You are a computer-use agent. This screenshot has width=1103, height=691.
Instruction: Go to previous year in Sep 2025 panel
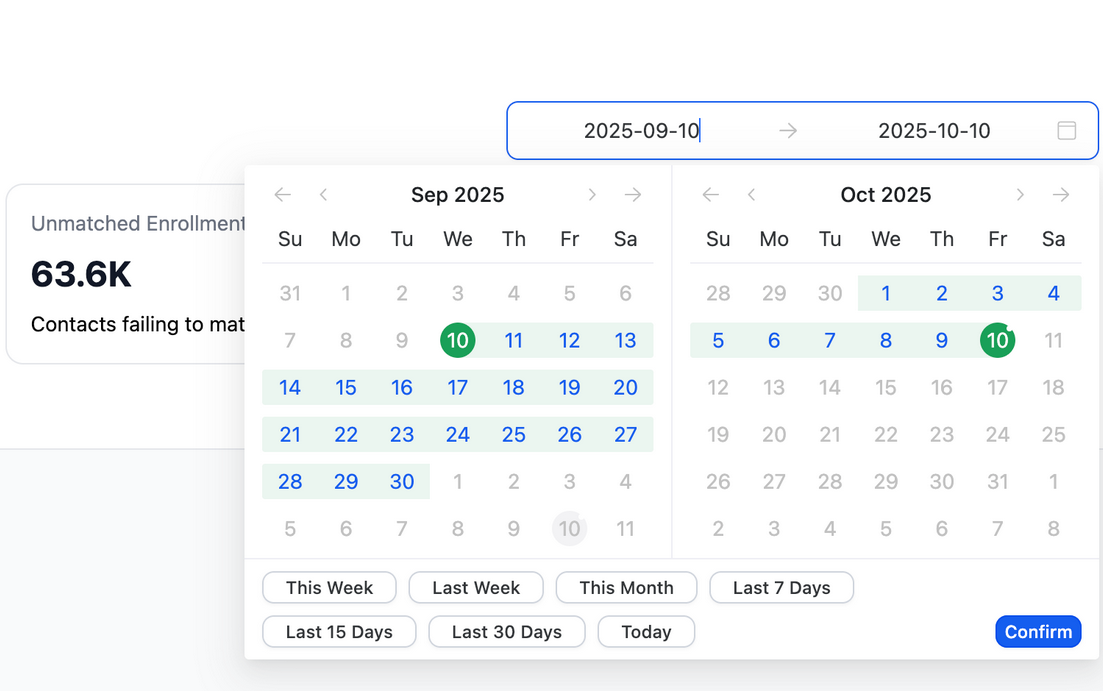[282, 195]
